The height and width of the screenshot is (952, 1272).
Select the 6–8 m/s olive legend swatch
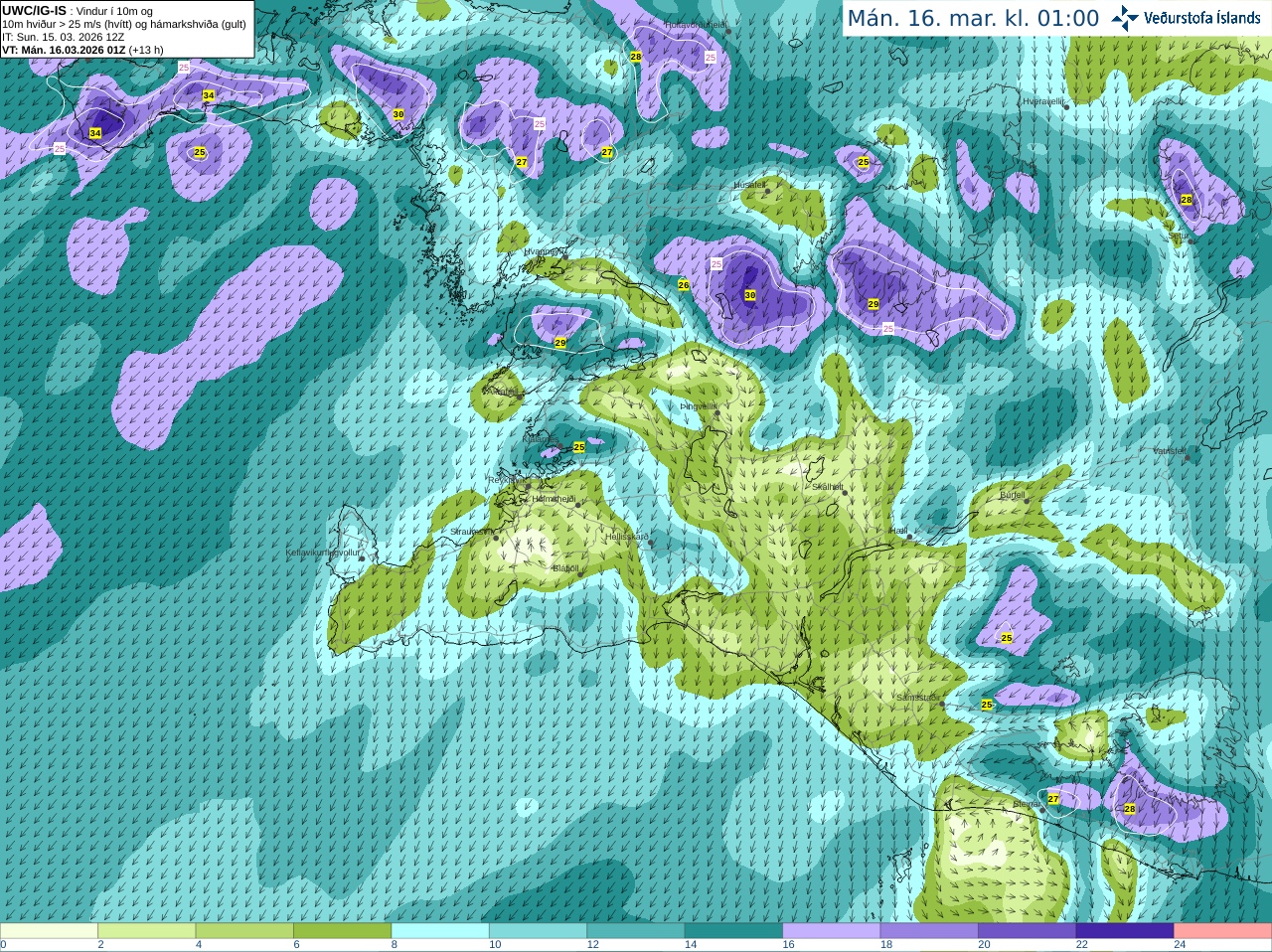pyautogui.click(x=342, y=931)
